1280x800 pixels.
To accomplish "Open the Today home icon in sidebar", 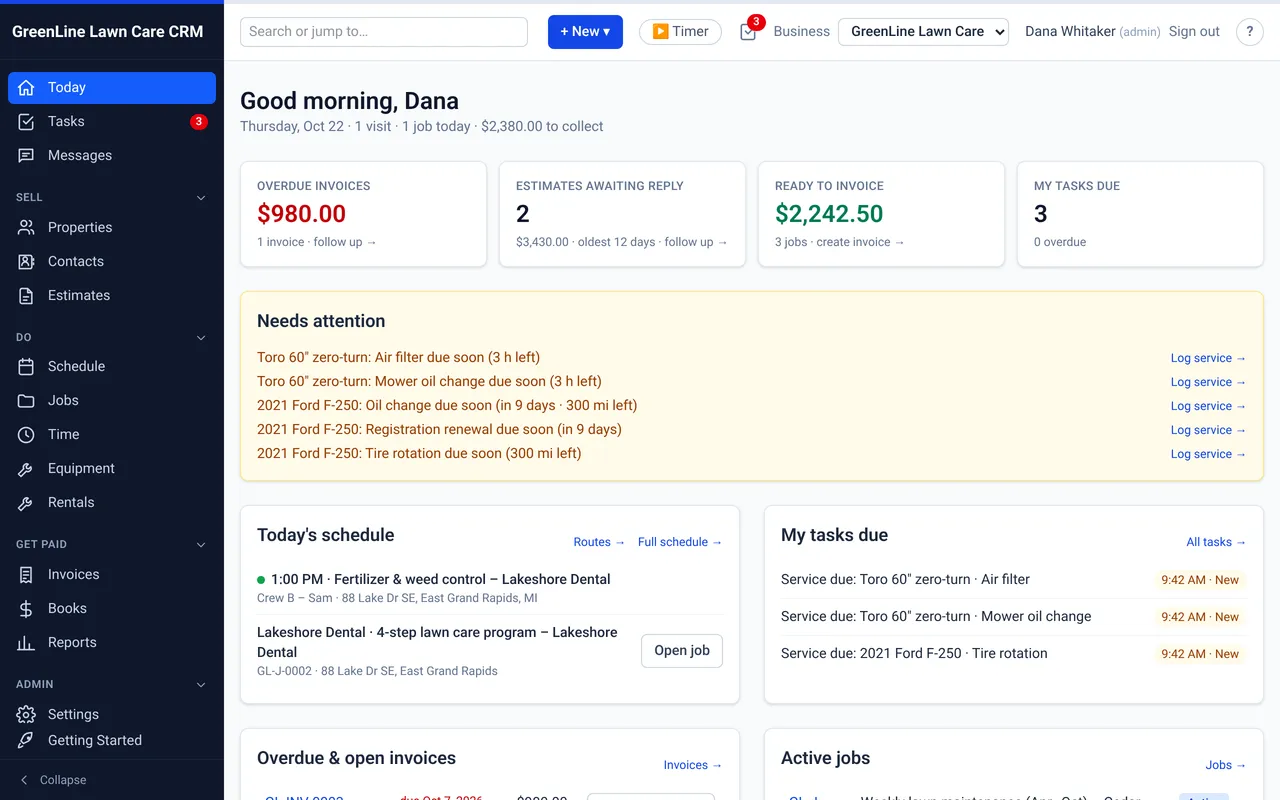I will pos(27,88).
